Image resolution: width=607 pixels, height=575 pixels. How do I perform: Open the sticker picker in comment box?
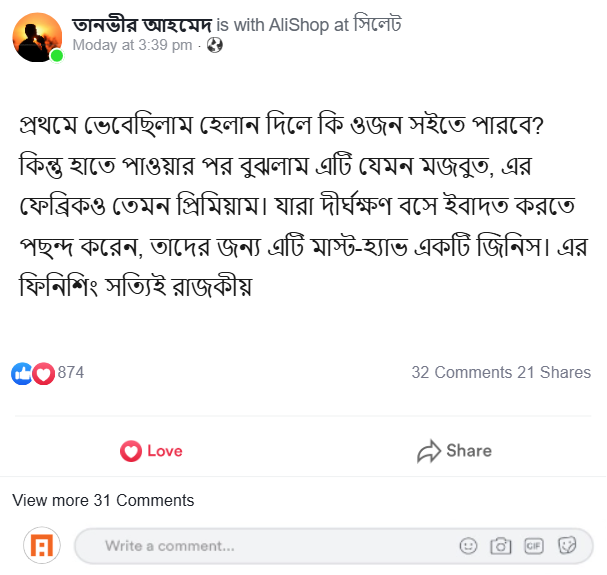[x=567, y=546]
